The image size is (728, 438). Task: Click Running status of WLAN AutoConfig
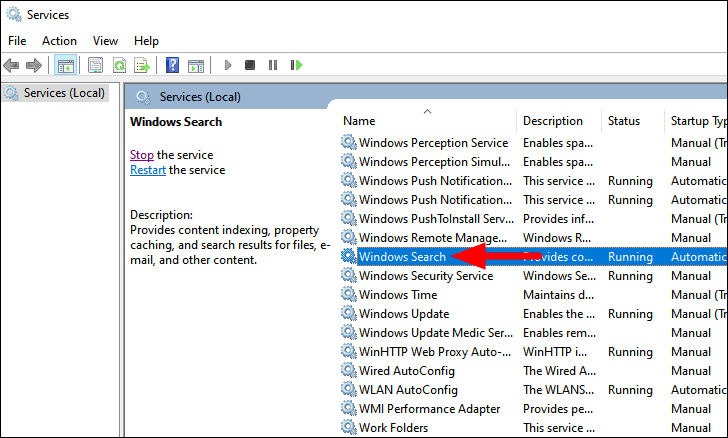pyautogui.click(x=630, y=390)
